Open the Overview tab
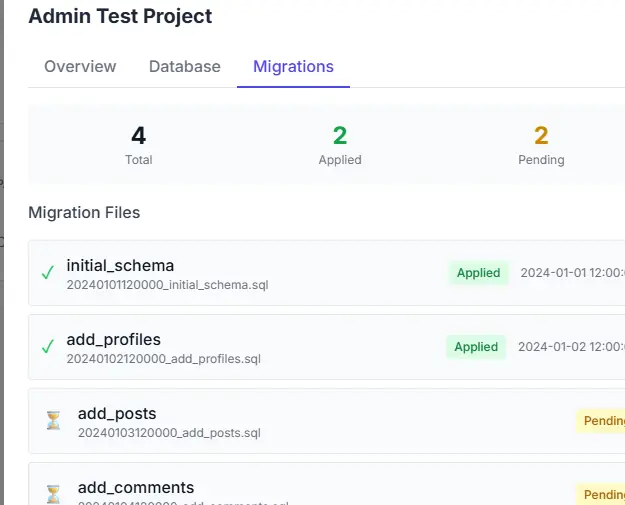This screenshot has height=505, width=625. coord(80,66)
